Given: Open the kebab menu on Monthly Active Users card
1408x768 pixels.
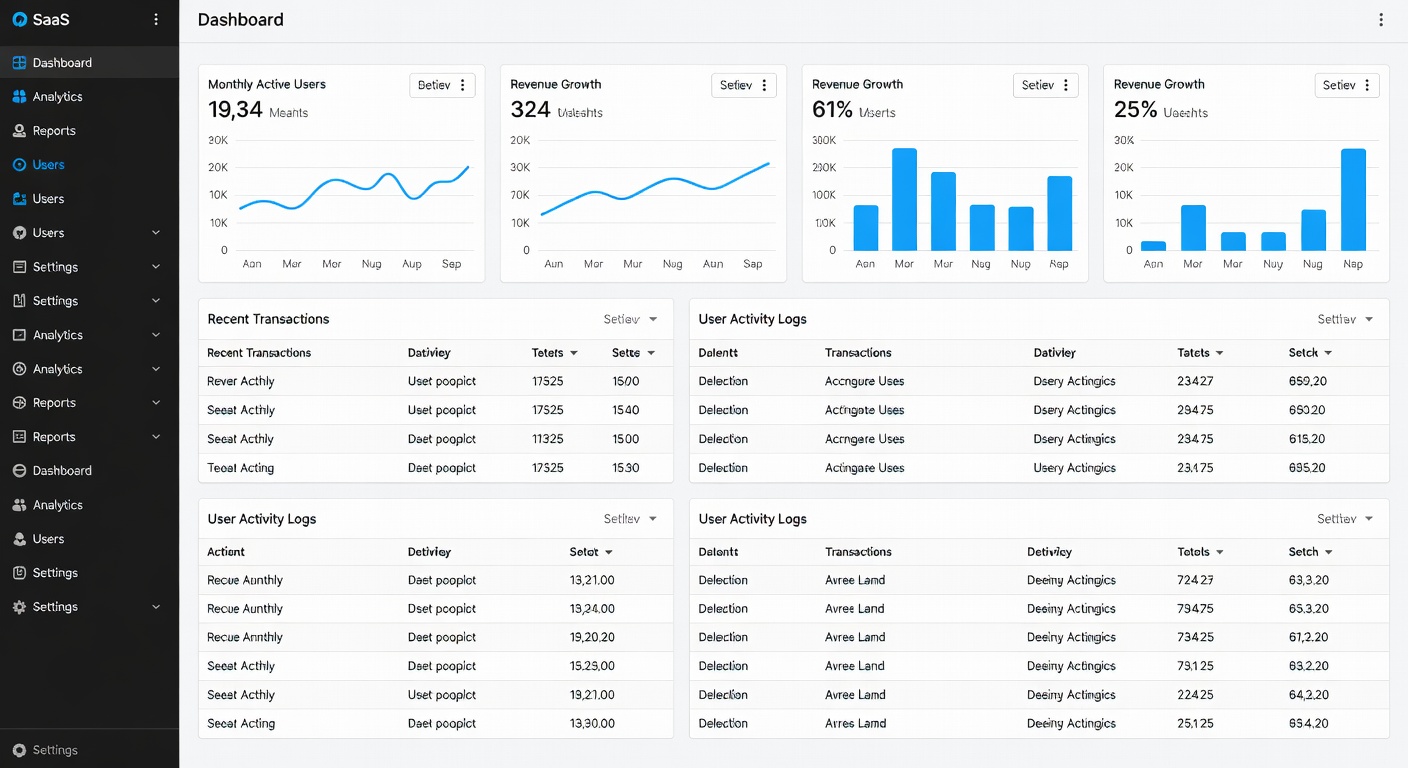Looking at the screenshot, I should pos(462,86).
